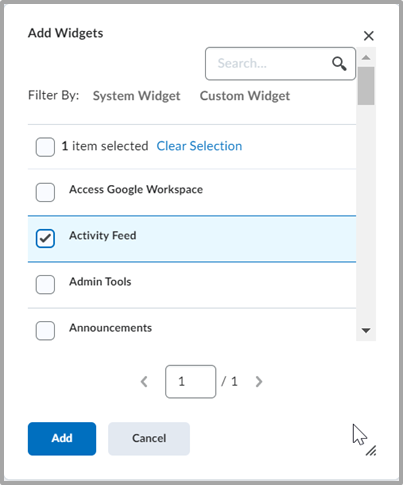
Task: Click the dialog resize handle icon
Action: 371,450
